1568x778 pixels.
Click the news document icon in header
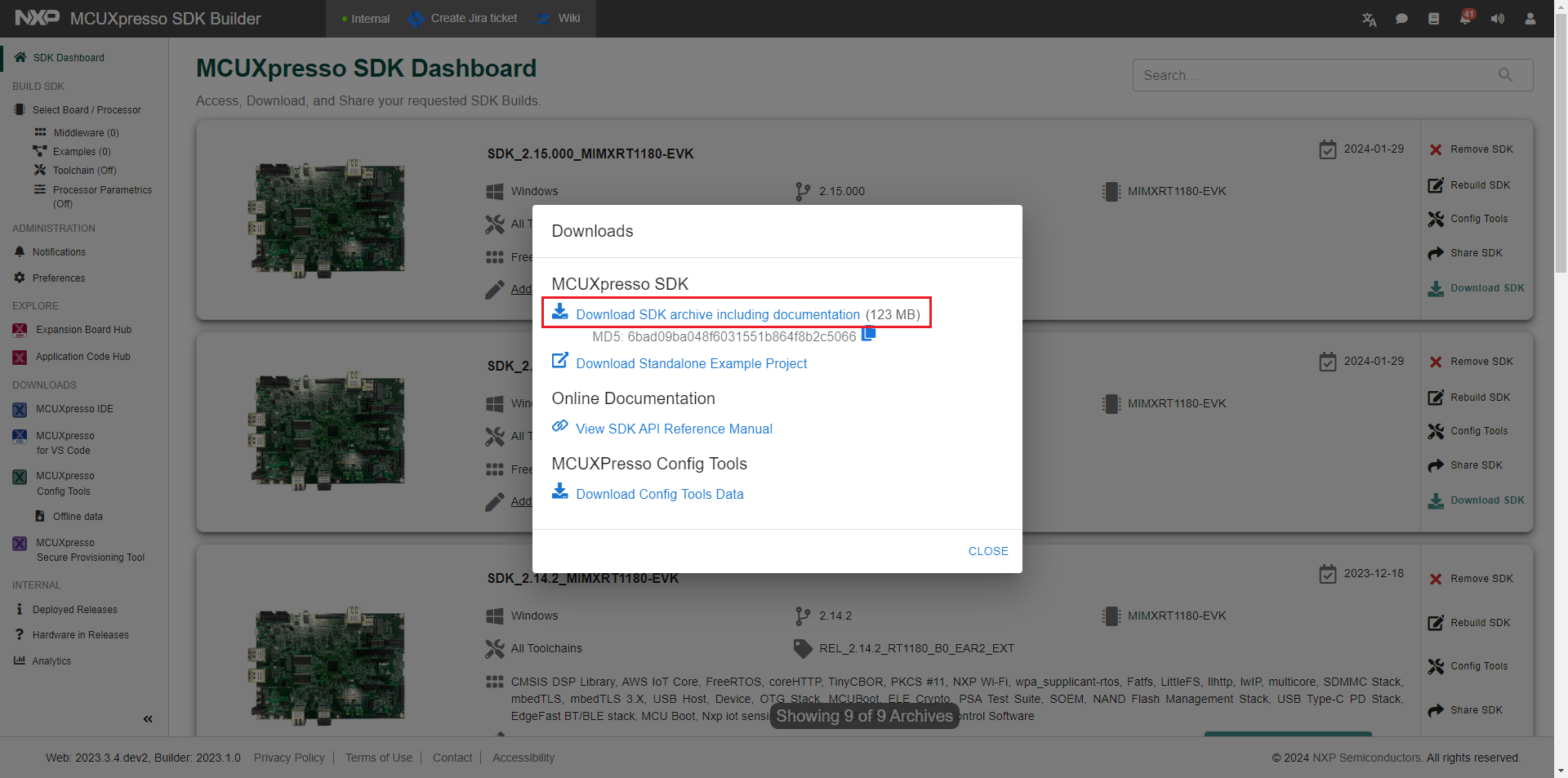click(1433, 19)
